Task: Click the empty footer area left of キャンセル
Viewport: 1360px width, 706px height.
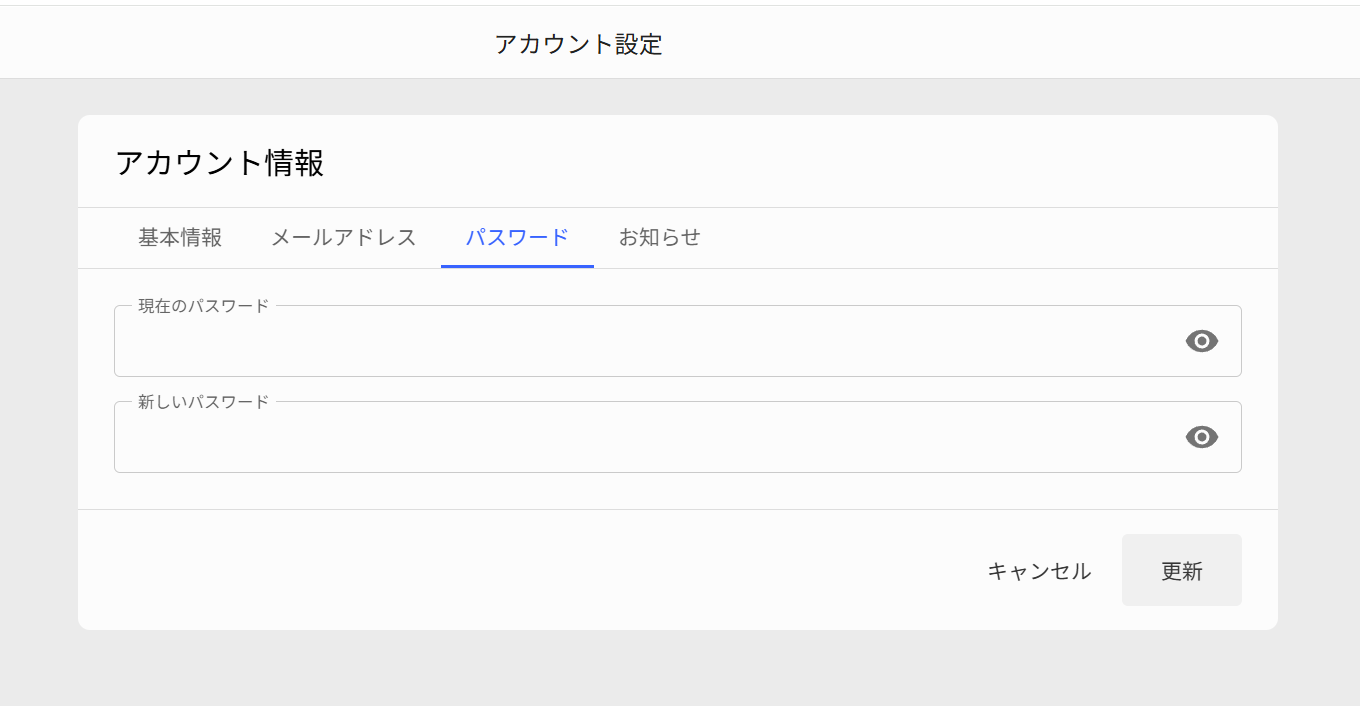Action: coord(520,571)
